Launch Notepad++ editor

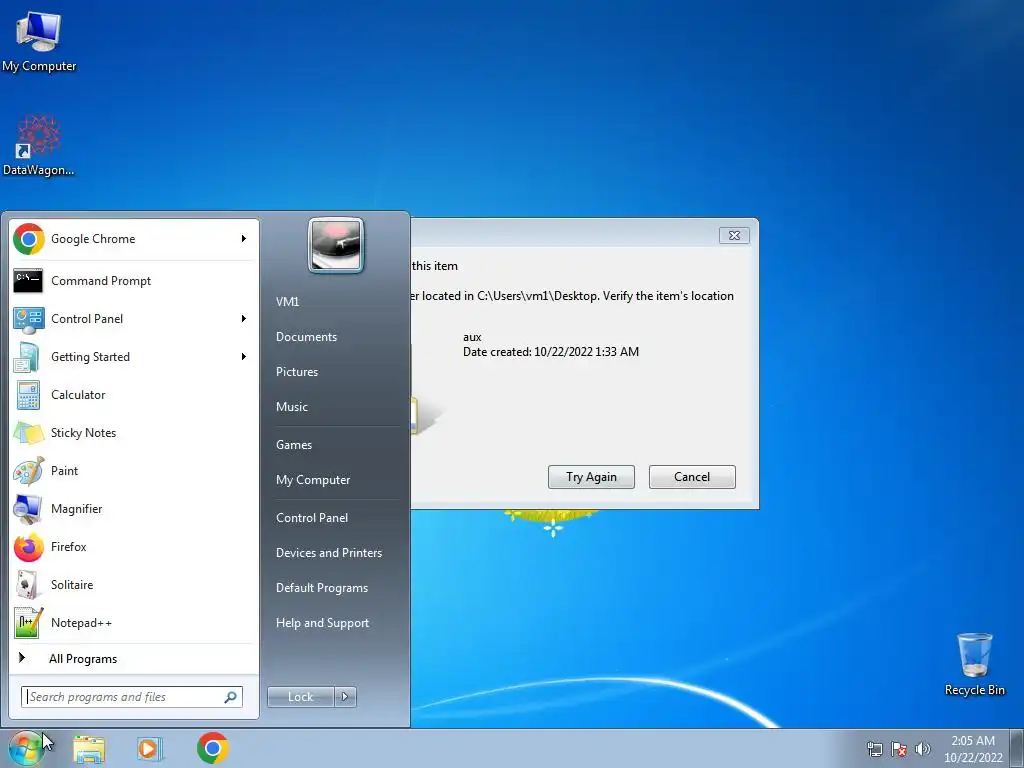point(133,622)
